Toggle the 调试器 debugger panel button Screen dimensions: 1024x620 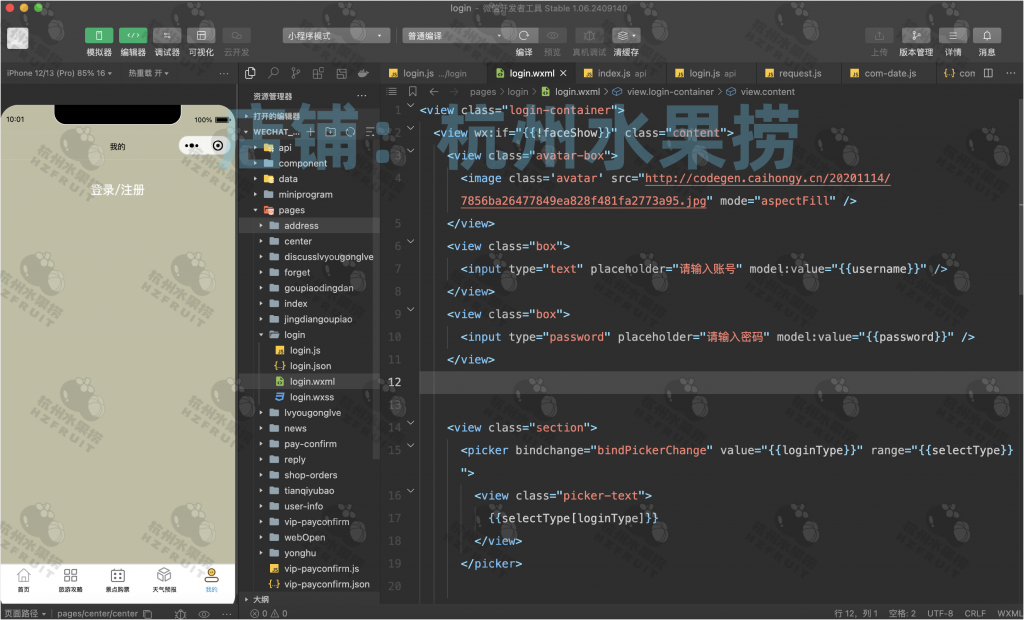167,36
